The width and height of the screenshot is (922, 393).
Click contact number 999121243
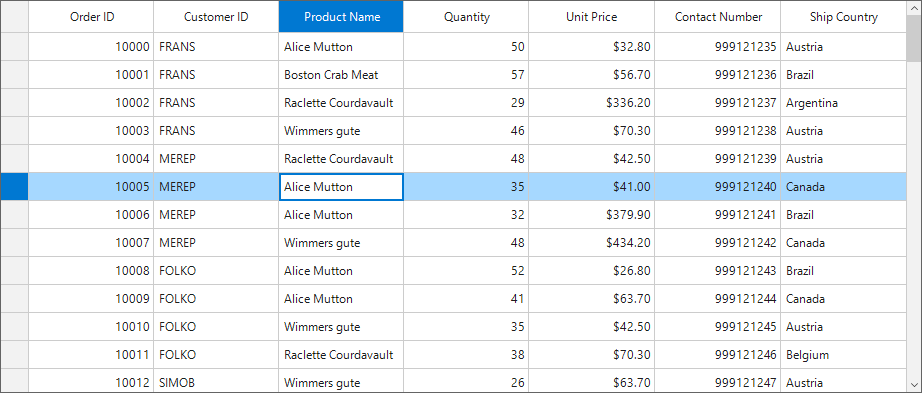(x=718, y=271)
